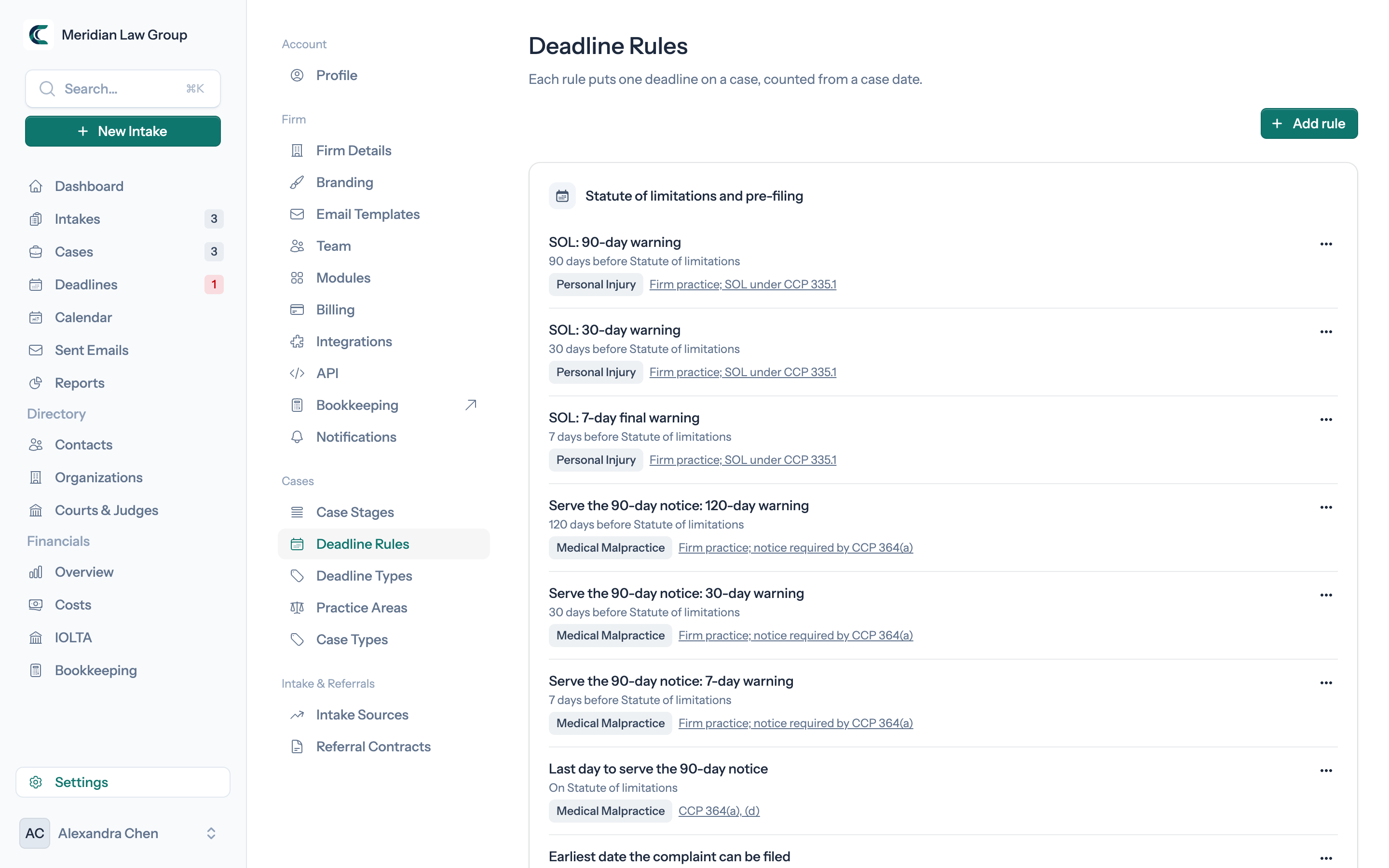
Task: Open SOL 90-day warning CCP 335.1 link
Action: 743,284
